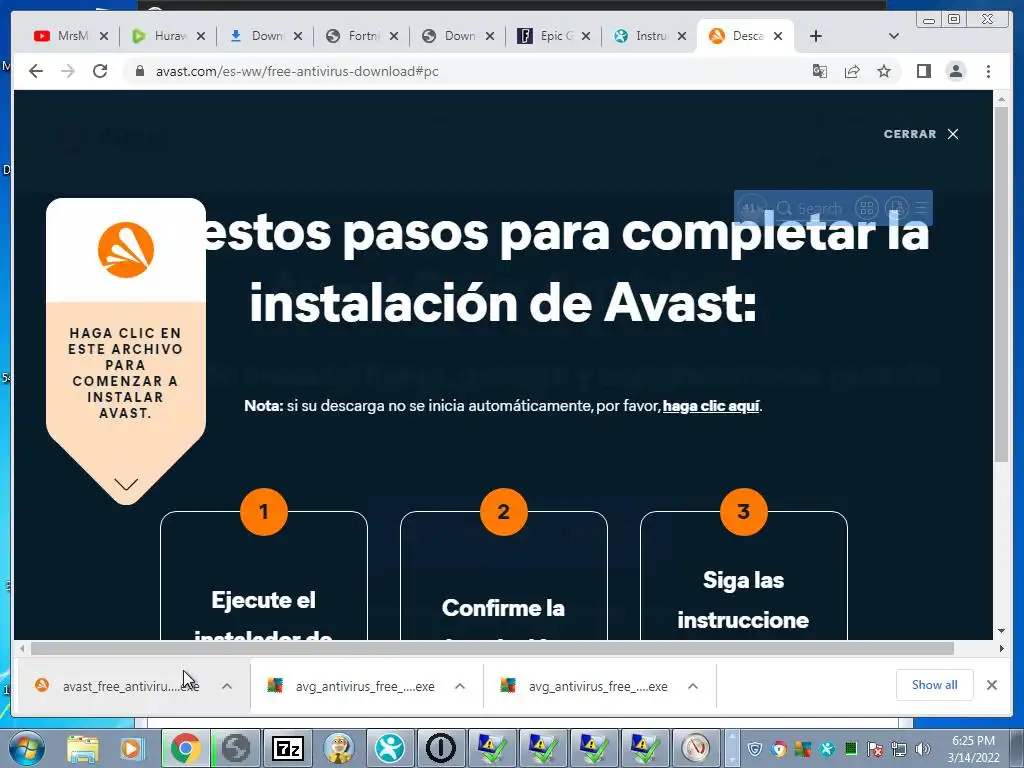The width and height of the screenshot is (1024, 768).
Task: Open the 7z taskbar icon
Action: (287, 748)
